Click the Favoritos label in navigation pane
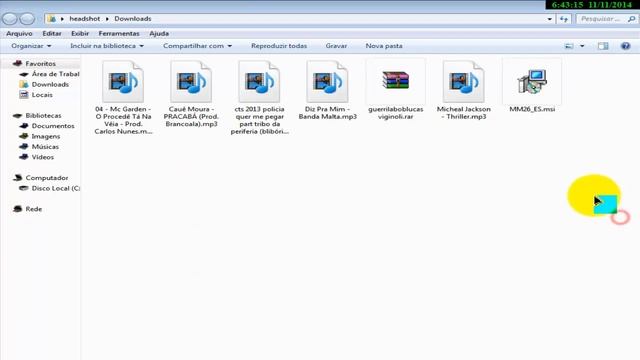The image size is (640, 360). [x=40, y=64]
